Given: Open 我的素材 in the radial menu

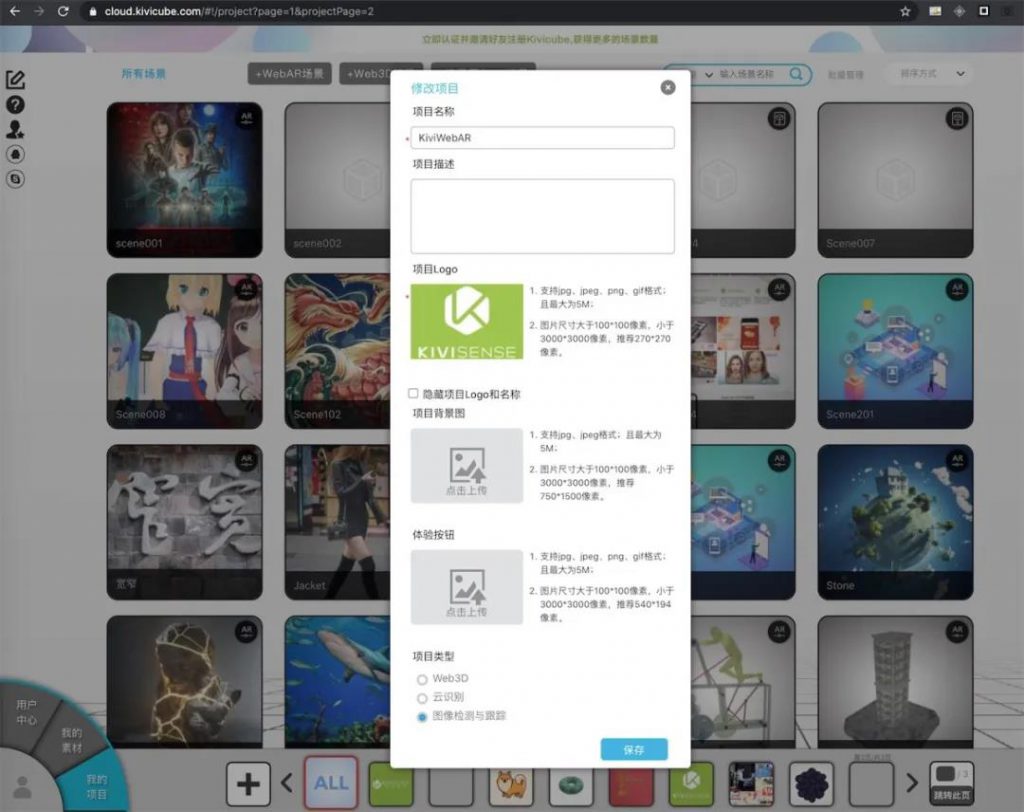Looking at the screenshot, I should click(x=72, y=741).
